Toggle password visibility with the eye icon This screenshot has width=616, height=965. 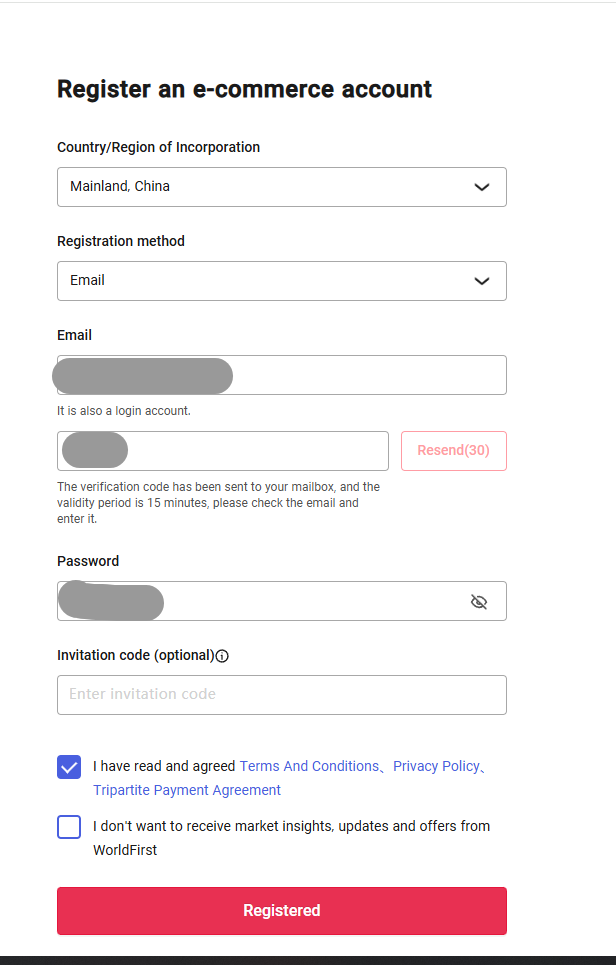[479, 601]
